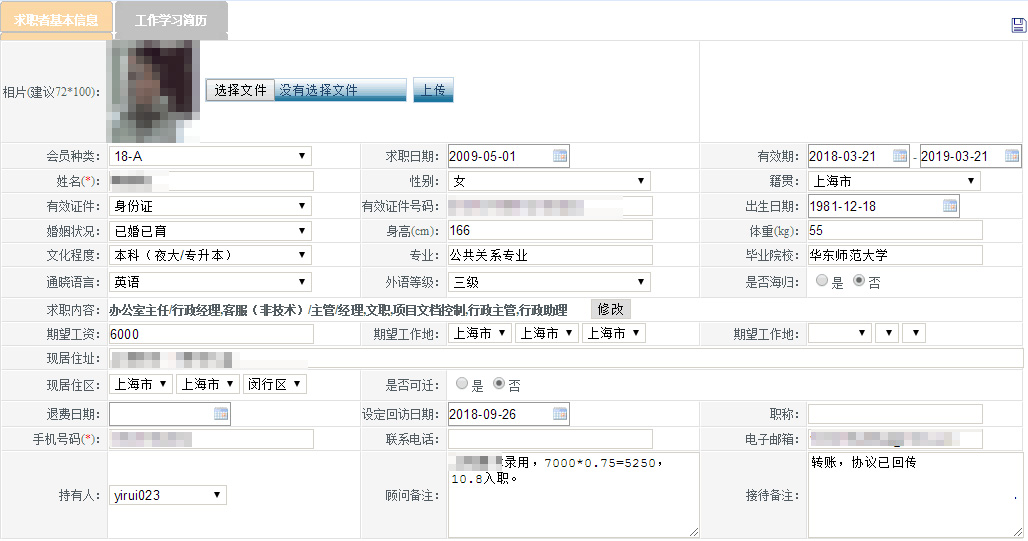Open calendar for 退费日期 field
The image size is (1028, 541).
pyautogui.click(x=221, y=414)
